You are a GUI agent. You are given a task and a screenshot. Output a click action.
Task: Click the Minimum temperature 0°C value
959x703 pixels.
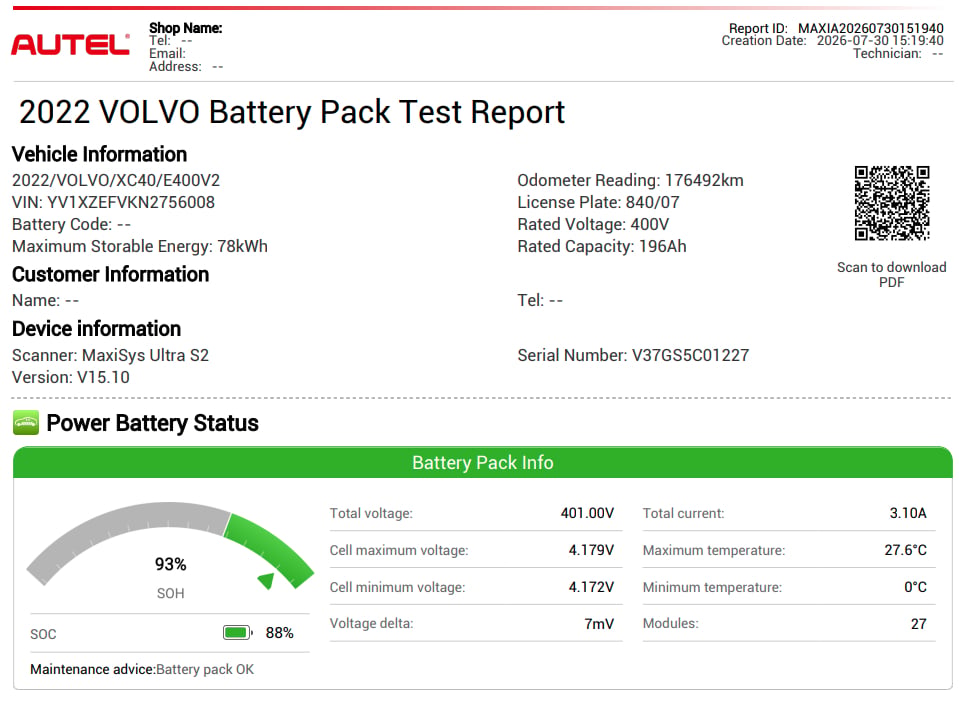click(915, 587)
